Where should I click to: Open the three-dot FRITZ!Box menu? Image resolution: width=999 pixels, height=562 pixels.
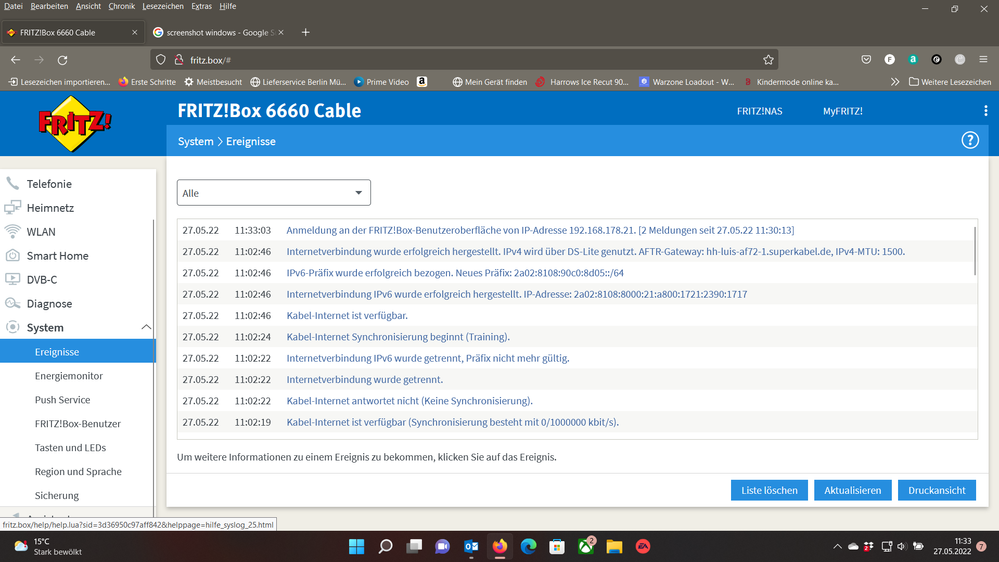point(985,111)
